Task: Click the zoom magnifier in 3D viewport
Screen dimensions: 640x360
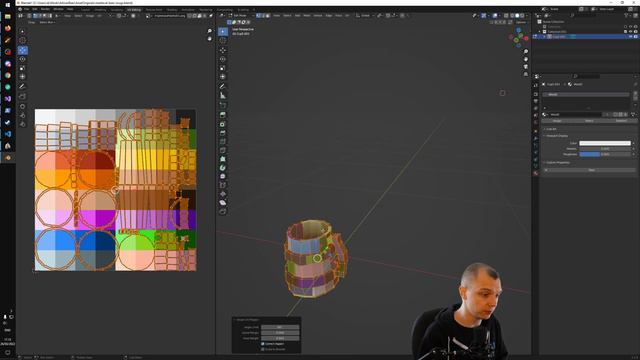Action: 526,52
